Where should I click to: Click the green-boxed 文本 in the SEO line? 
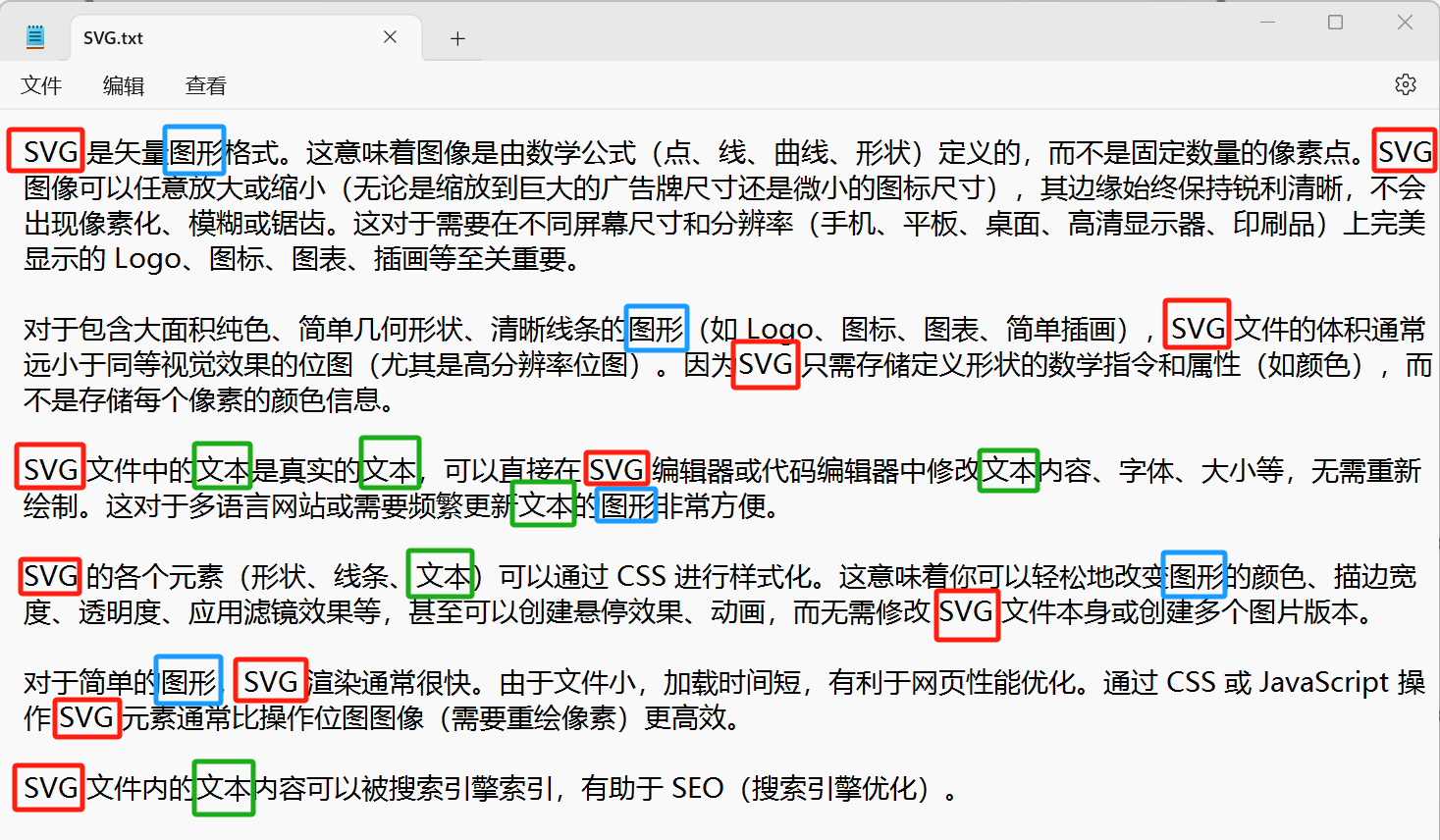click(x=224, y=788)
